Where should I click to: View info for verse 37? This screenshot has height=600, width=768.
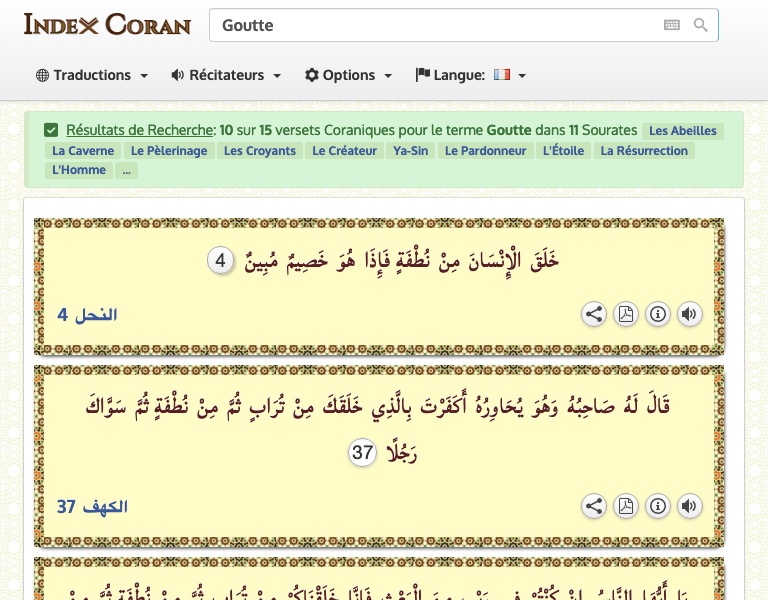pyautogui.click(x=658, y=506)
